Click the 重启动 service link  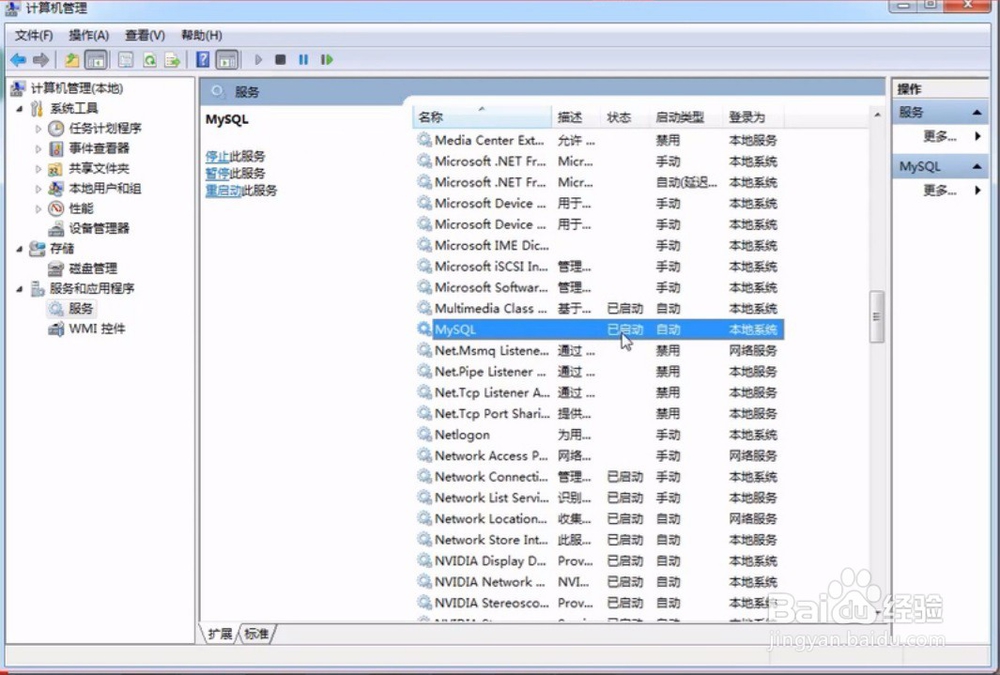(223, 191)
